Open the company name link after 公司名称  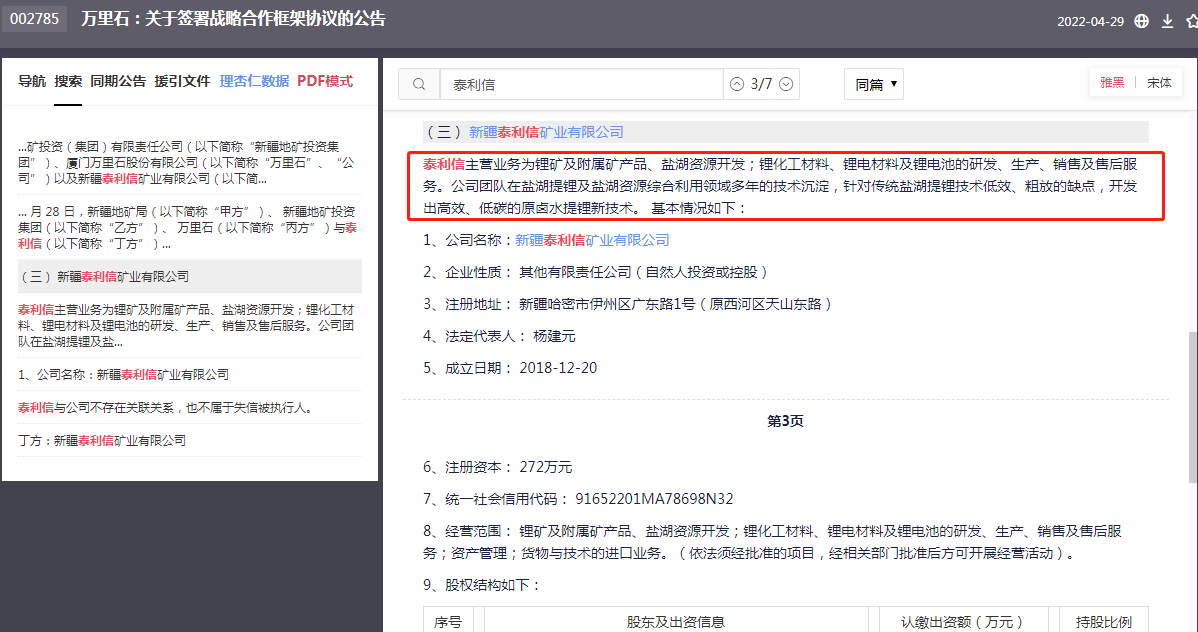tap(591, 240)
